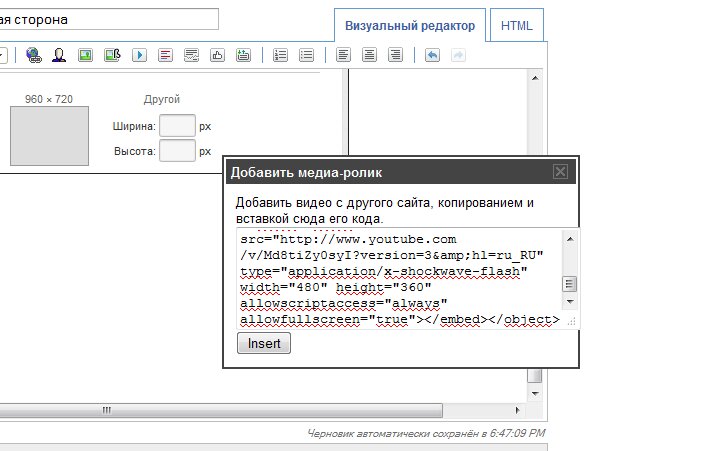Viewport: 702px width, 451px height.
Task: Click into the embed code text area
Action: (x=398, y=280)
